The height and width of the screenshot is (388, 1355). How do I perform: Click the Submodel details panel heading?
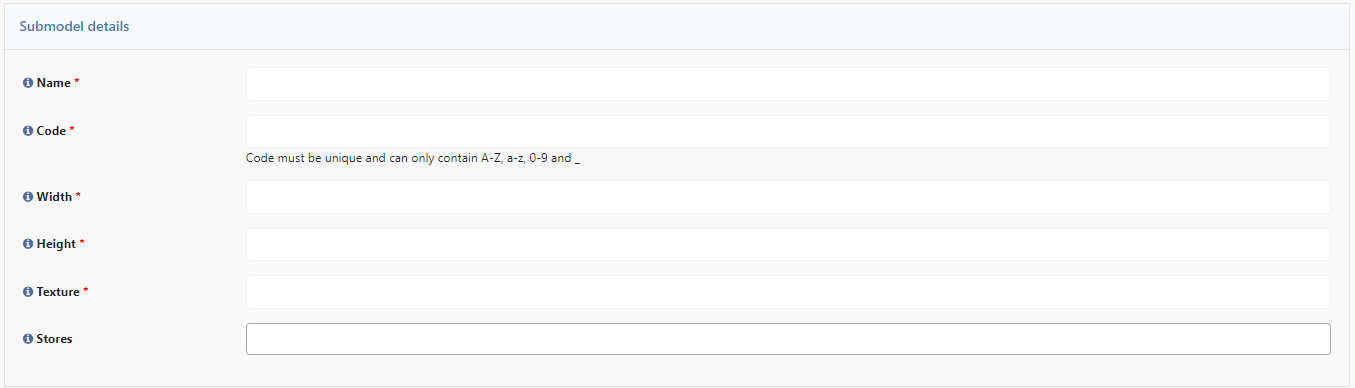click(x=74, y=26)
